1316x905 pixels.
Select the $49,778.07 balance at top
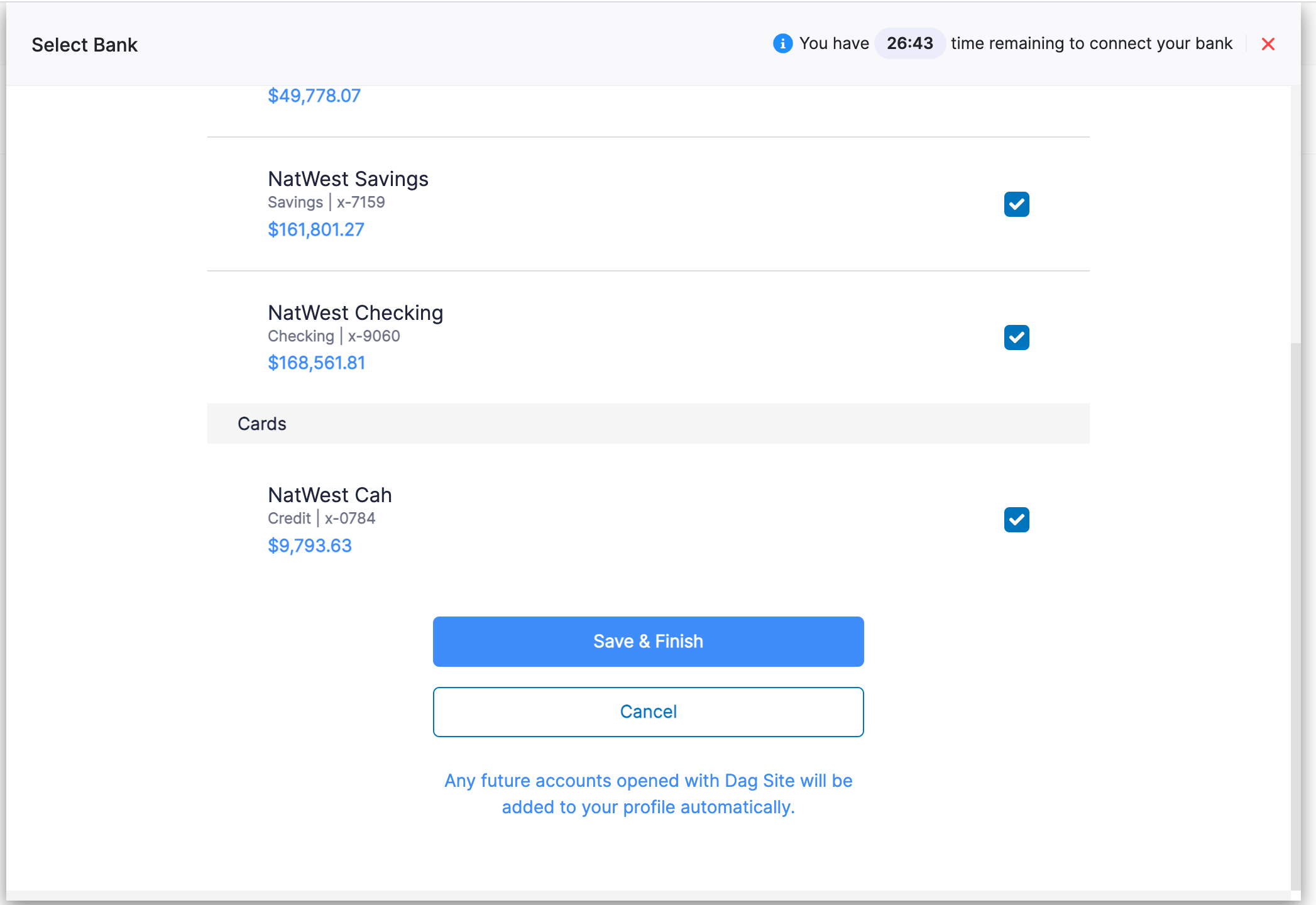click(x=314, y=96)
